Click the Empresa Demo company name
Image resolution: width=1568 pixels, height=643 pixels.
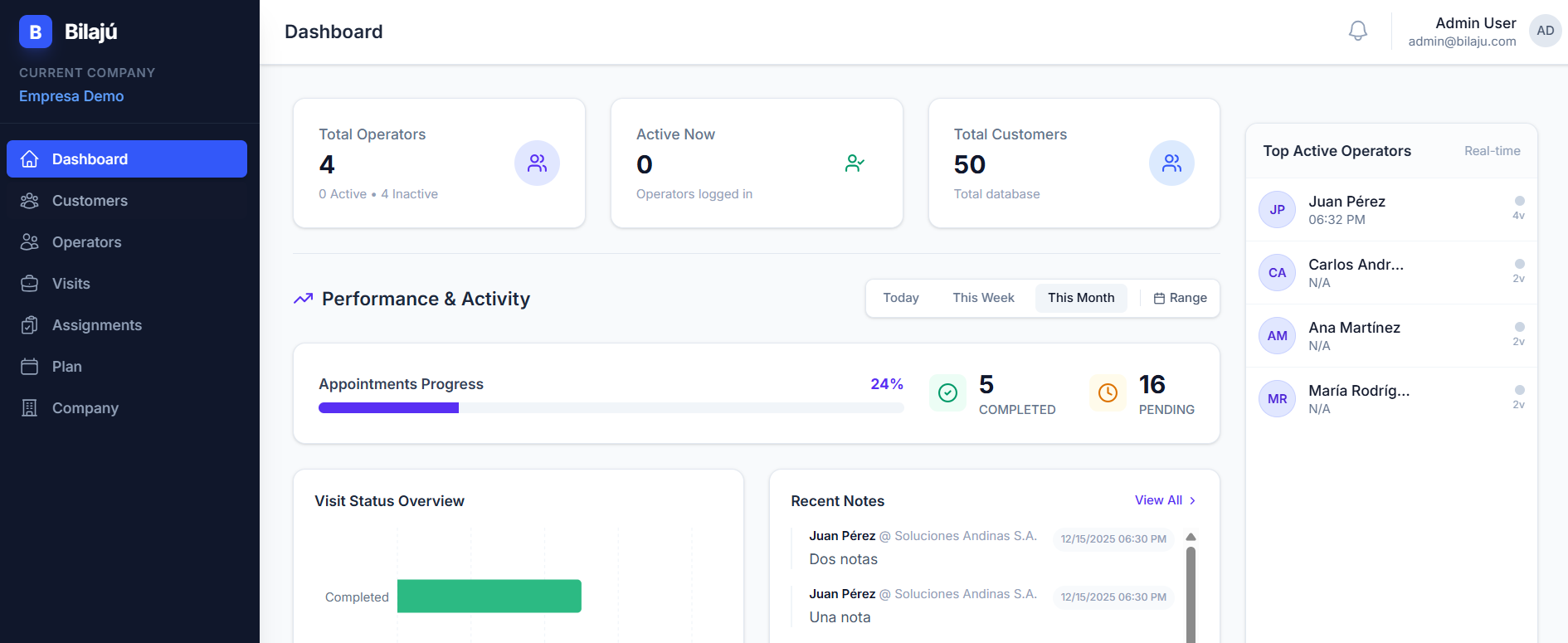tap(71, 96)
